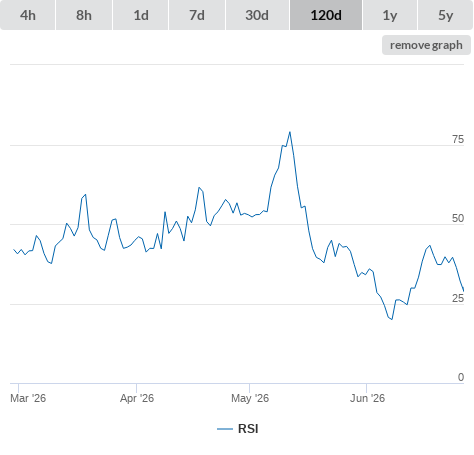Click the 50 y-axis gridline label

pyautogui.click(x=458, y=218)
